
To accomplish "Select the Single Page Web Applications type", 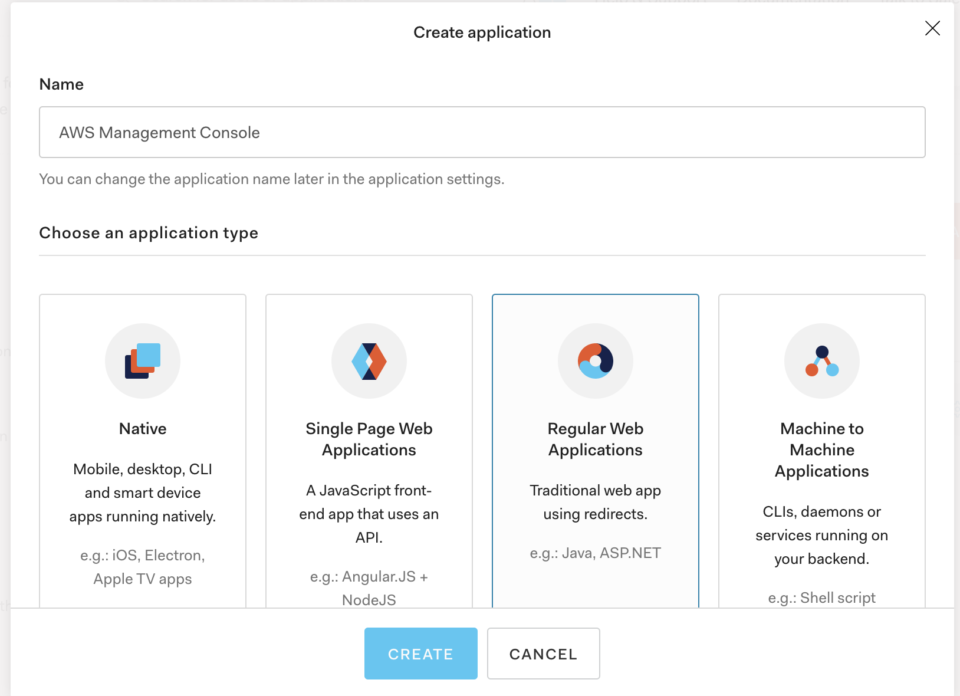I will tap(369, 450).
